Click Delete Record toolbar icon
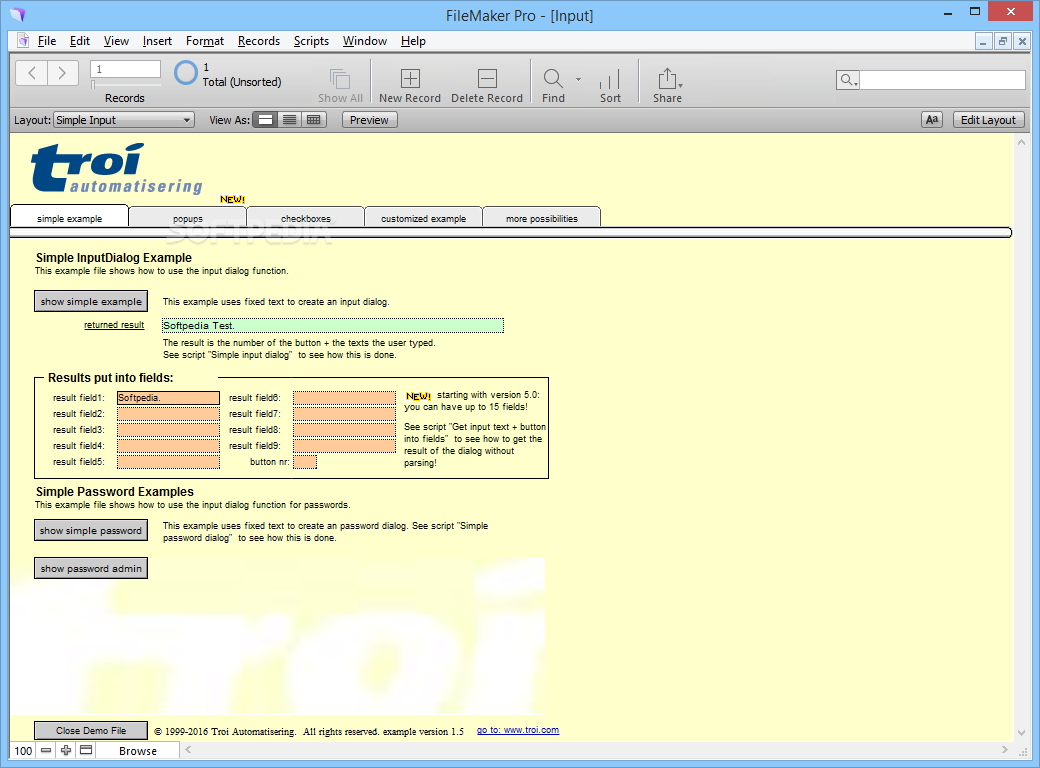The height and width of the screenshot is (768, 1040). pos(487,78)
